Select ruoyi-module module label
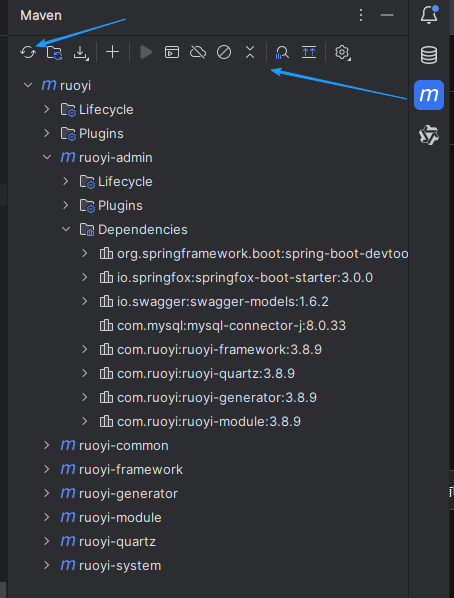This screenshot has height=598, width=454. tap(120, 518)
